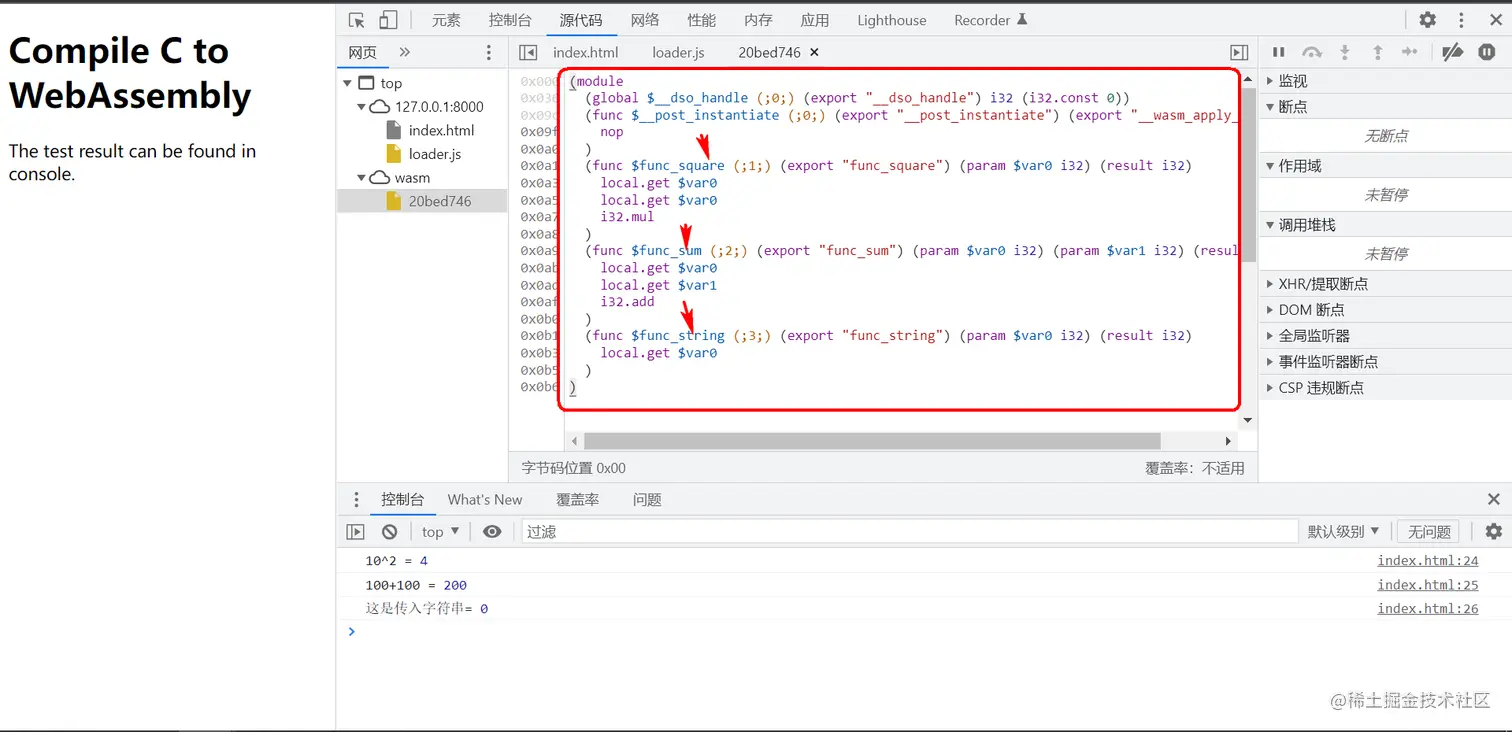Collapse the 127.0.0.1:8000 tree node

click(361, 107)
